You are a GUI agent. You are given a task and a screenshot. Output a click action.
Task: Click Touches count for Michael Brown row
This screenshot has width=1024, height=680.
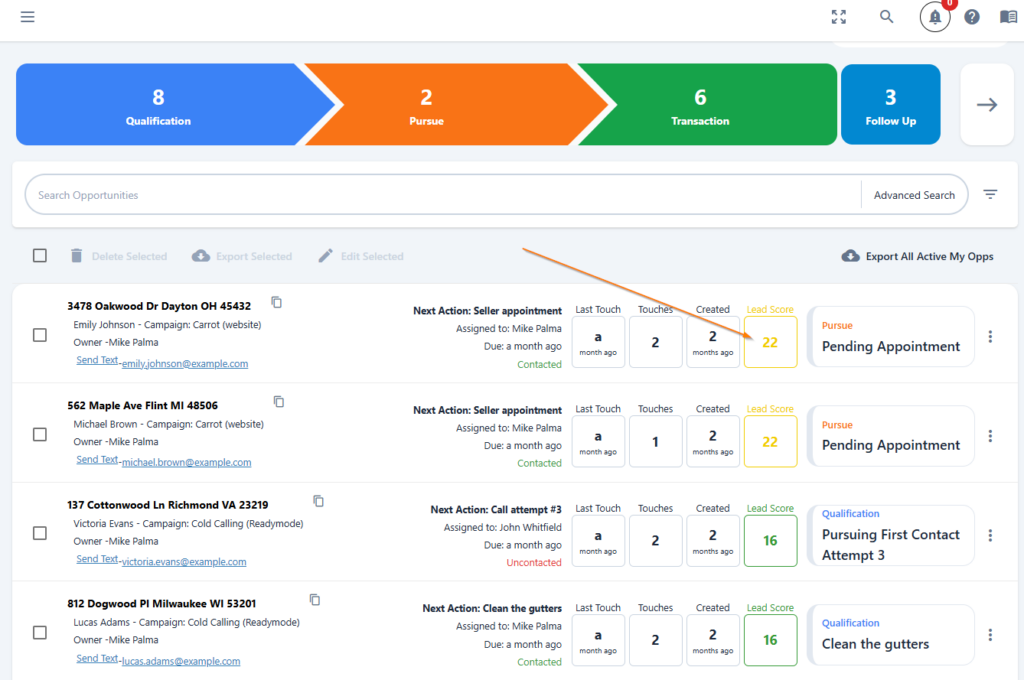655,442
